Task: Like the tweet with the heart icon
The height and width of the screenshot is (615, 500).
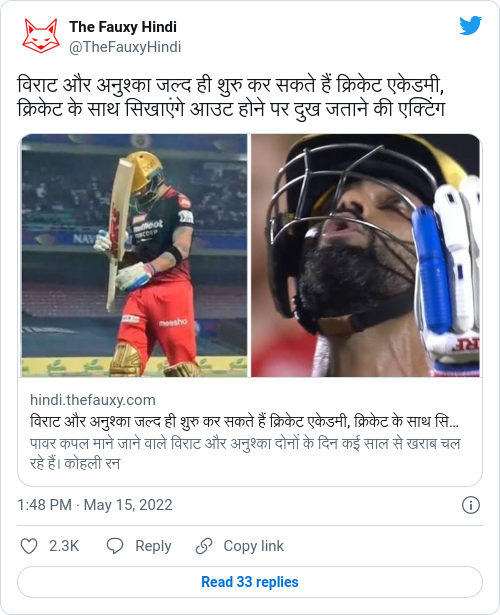Action: pos(29,546)
